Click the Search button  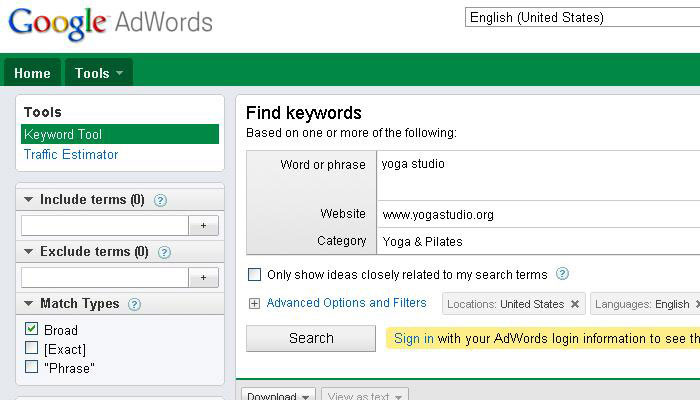pos(311,338)
